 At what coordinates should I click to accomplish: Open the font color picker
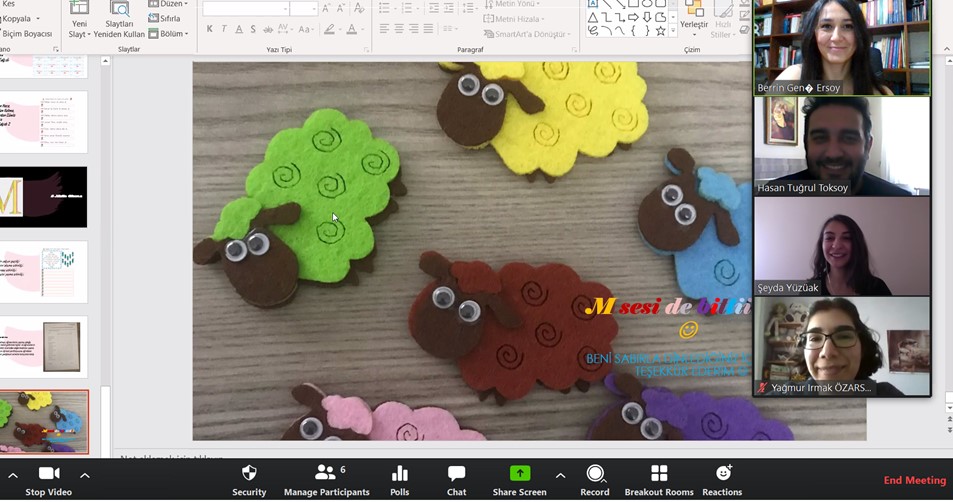pyautogui.click(x=352, y=30)
